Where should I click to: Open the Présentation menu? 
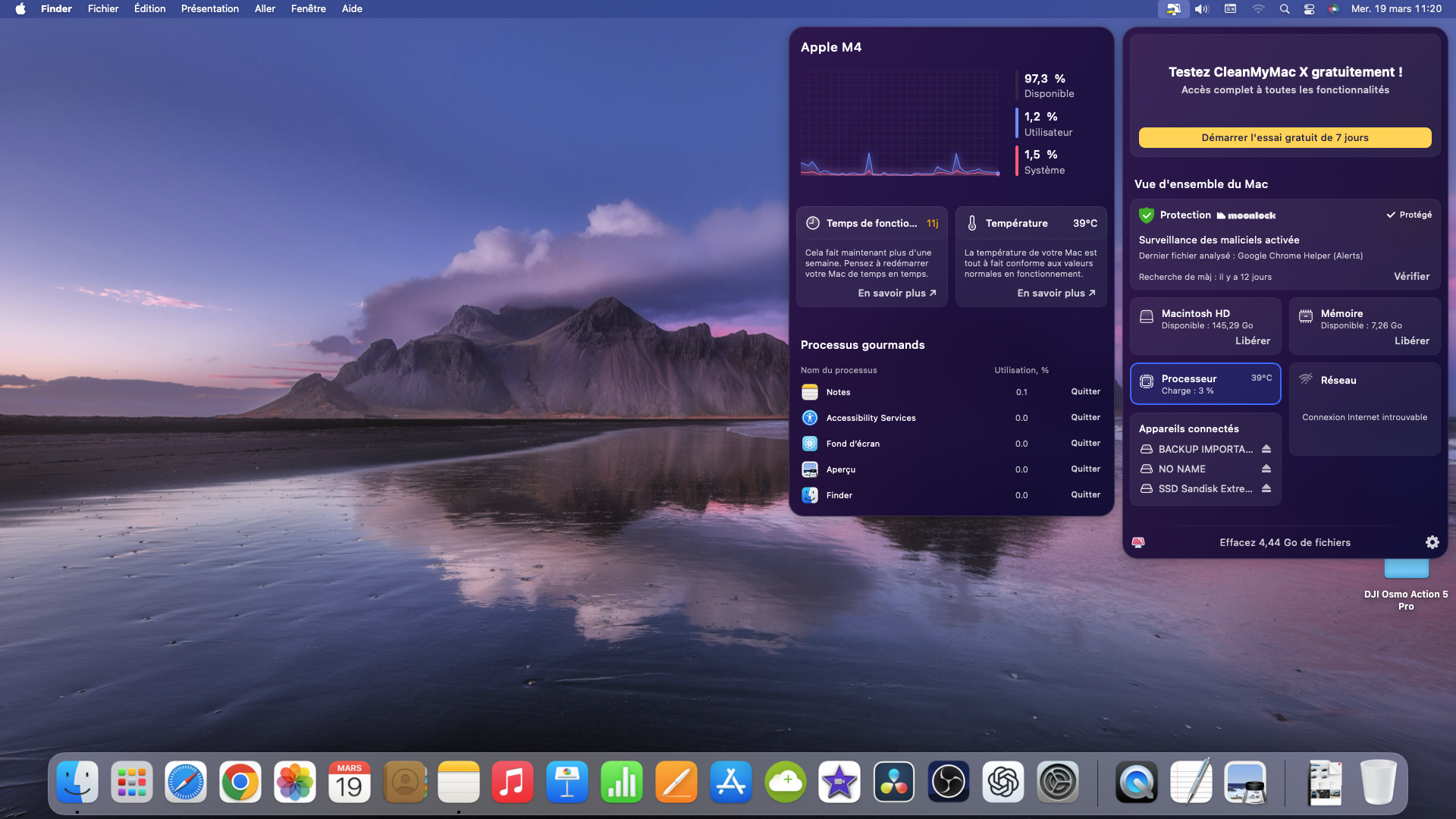[210, 9]
